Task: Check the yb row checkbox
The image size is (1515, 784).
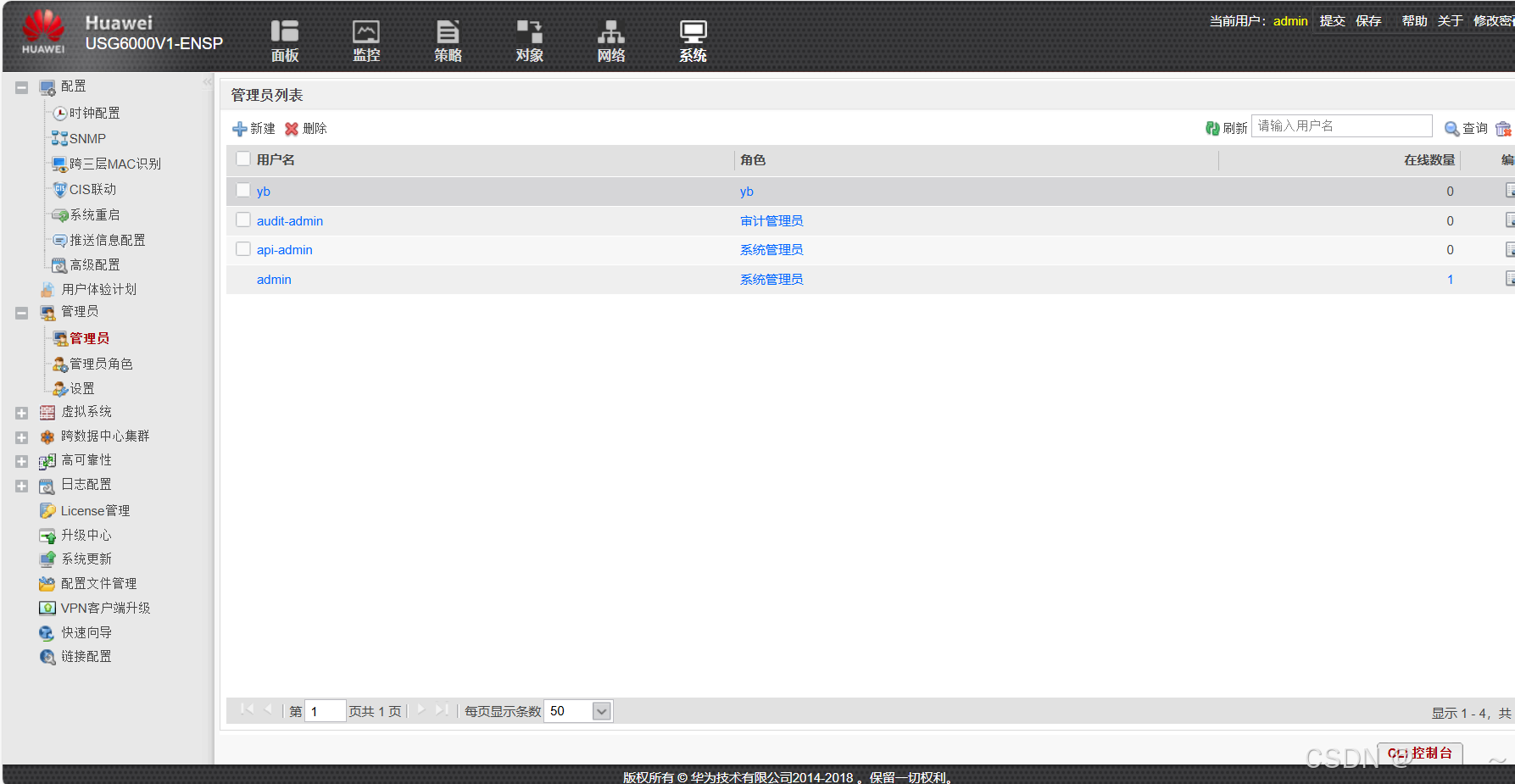Action: [243, 191]
